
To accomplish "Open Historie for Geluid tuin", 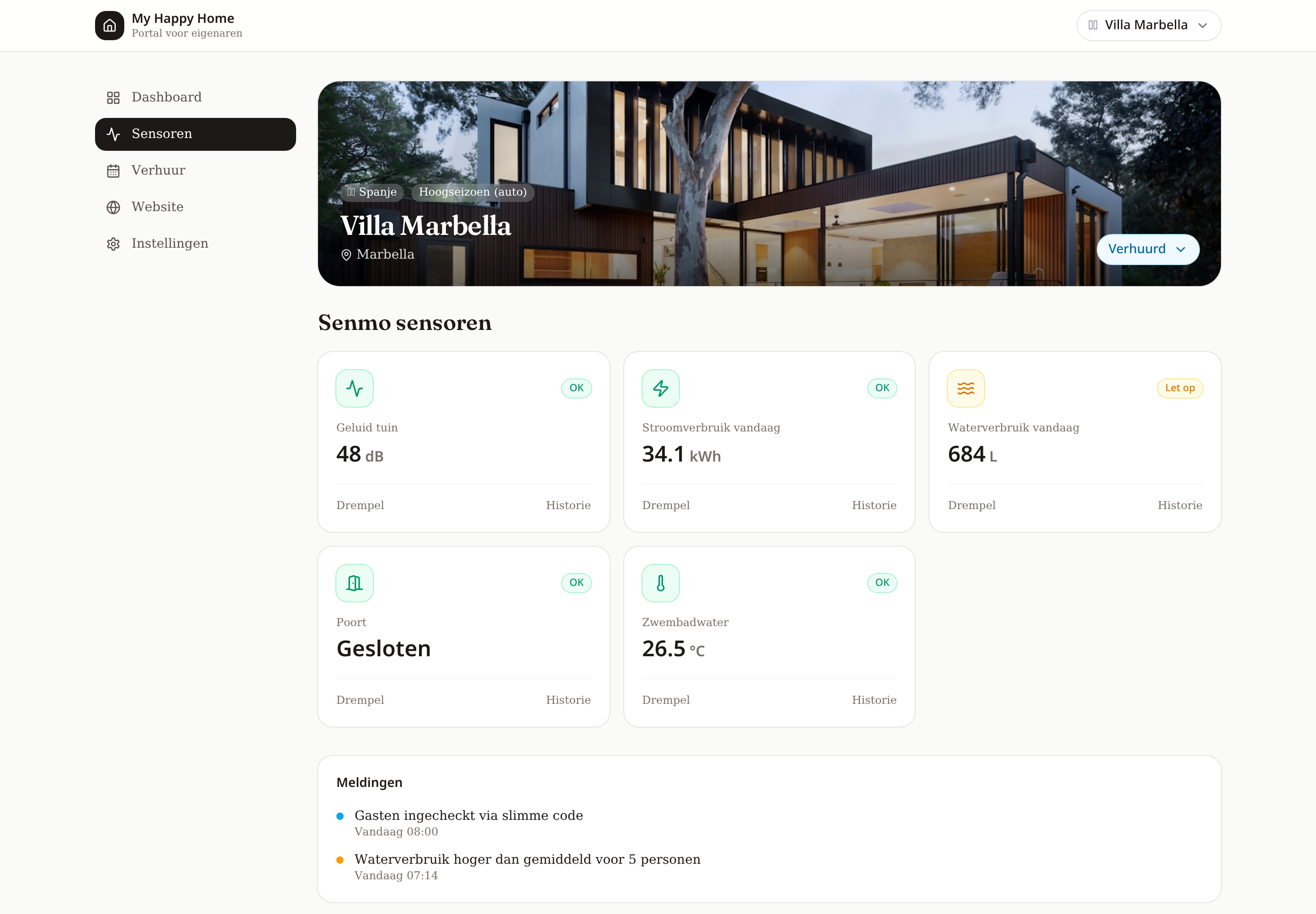I will pyautogui.click(x=568, y=505).
